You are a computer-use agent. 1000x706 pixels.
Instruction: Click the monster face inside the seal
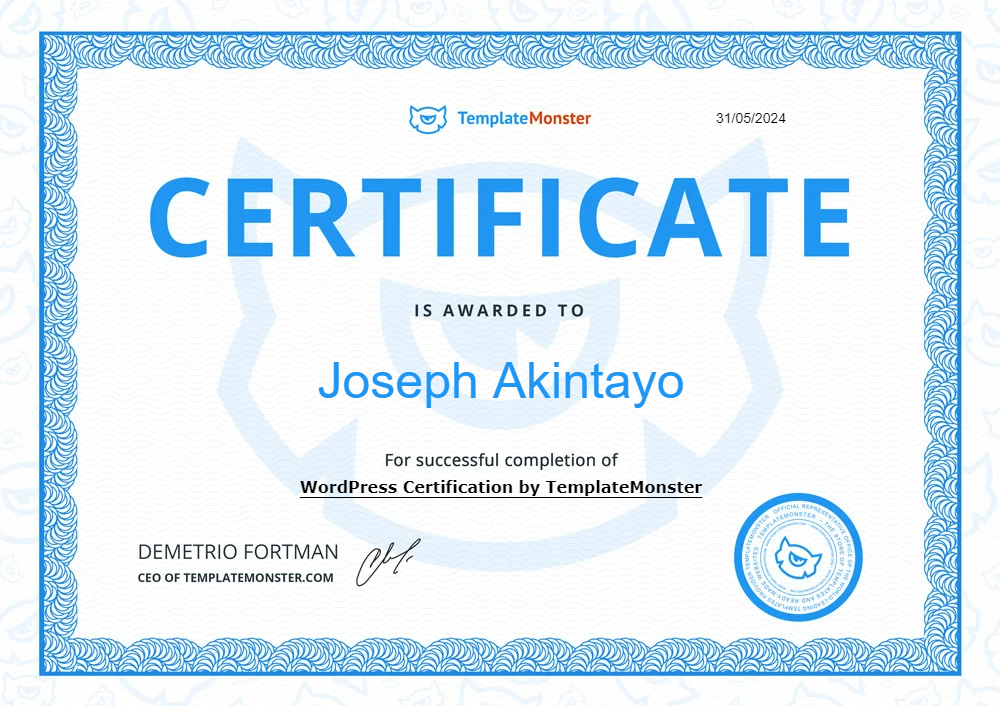pos(798,557)
